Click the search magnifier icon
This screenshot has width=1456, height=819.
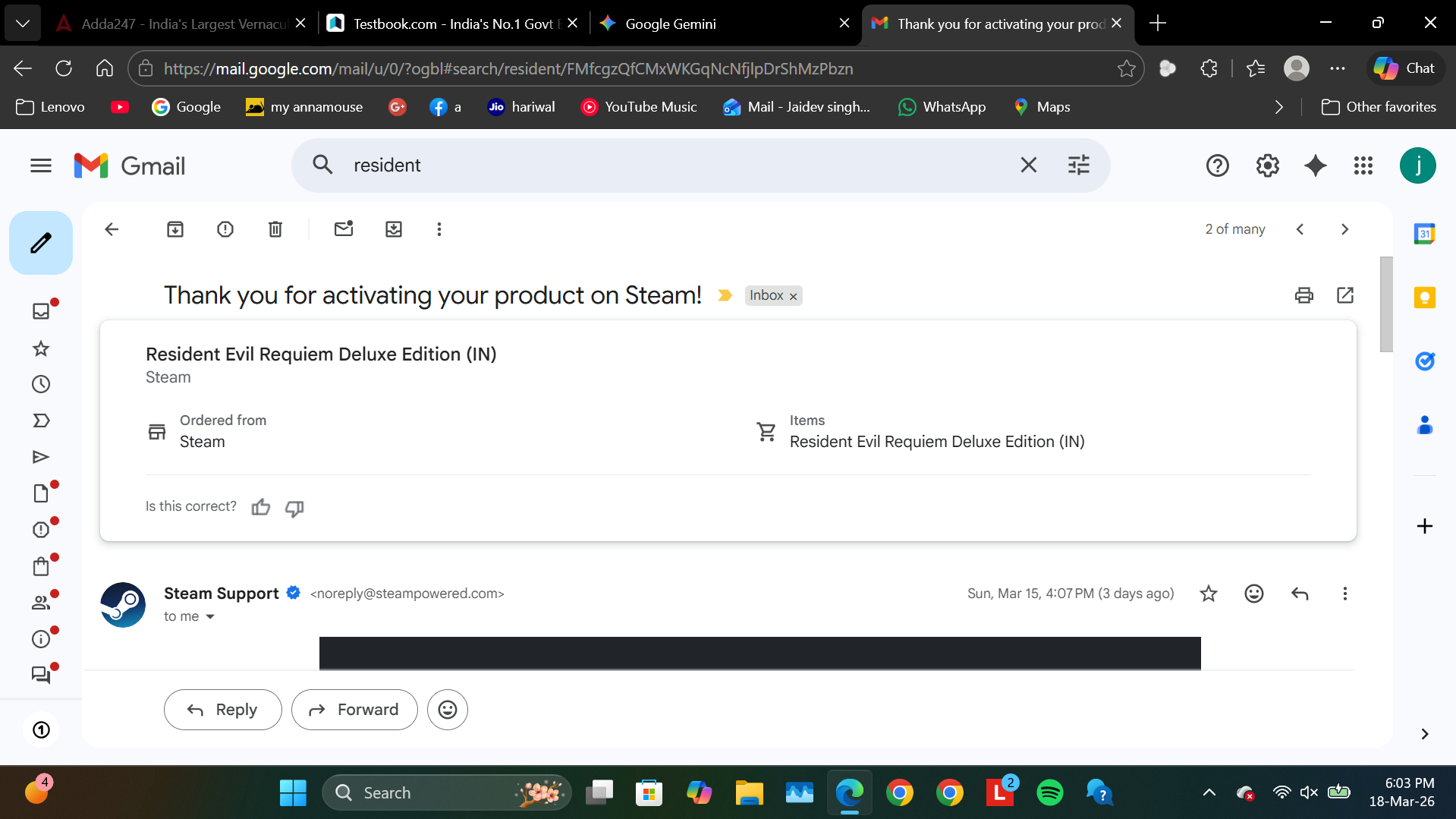(x=323, y=165)
